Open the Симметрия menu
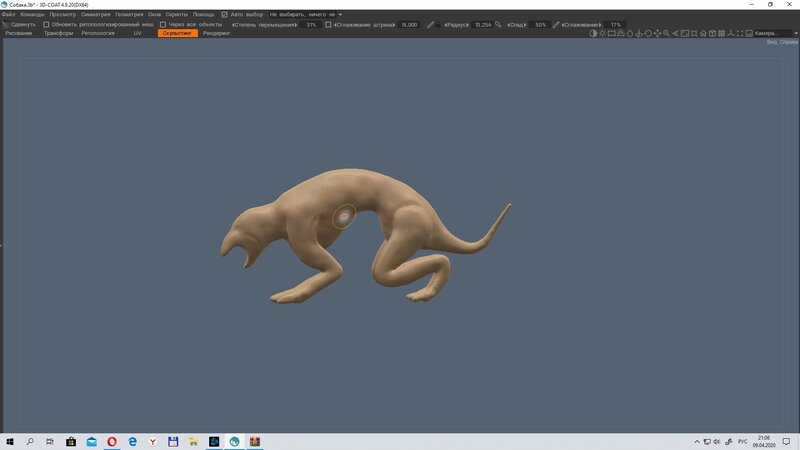Image resolution: width=800 pixels, height=450 pixels. 96,15
